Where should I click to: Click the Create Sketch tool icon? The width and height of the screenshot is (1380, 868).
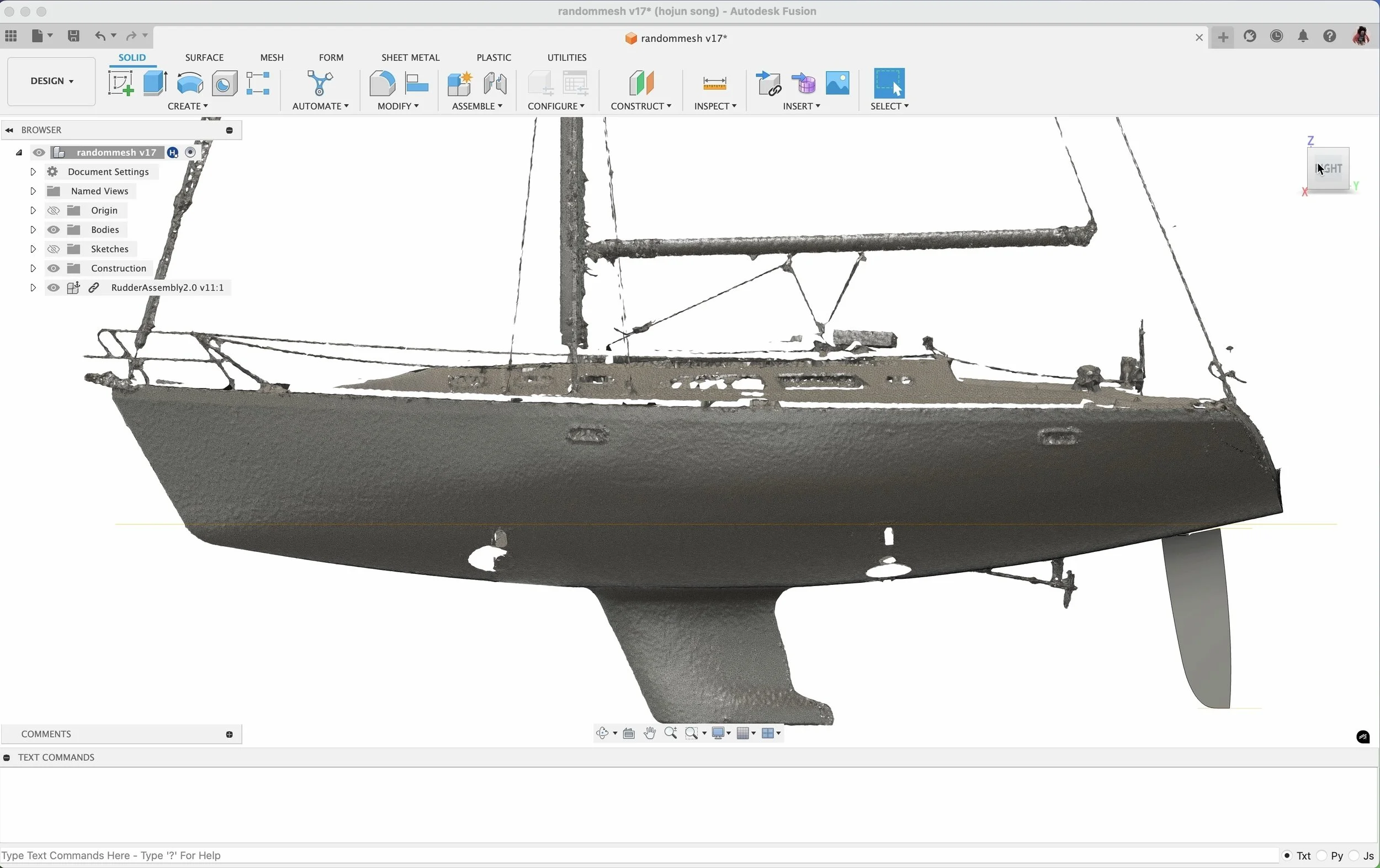click(120, 84)
